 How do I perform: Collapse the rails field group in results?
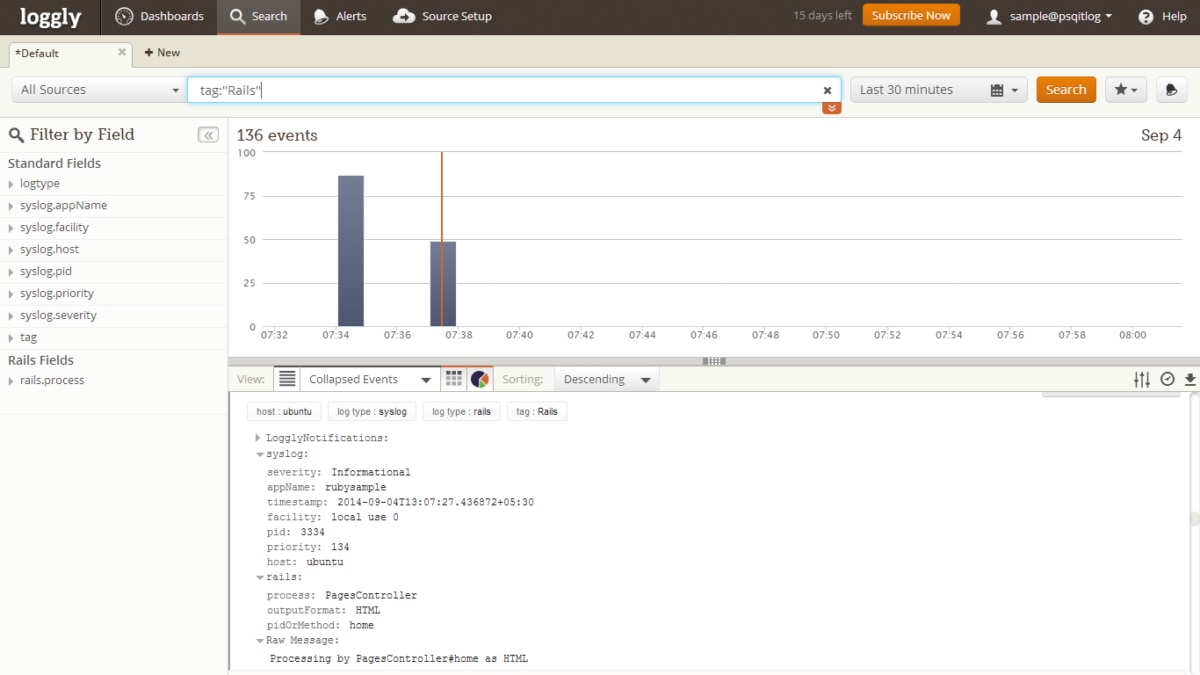(260, 577)
